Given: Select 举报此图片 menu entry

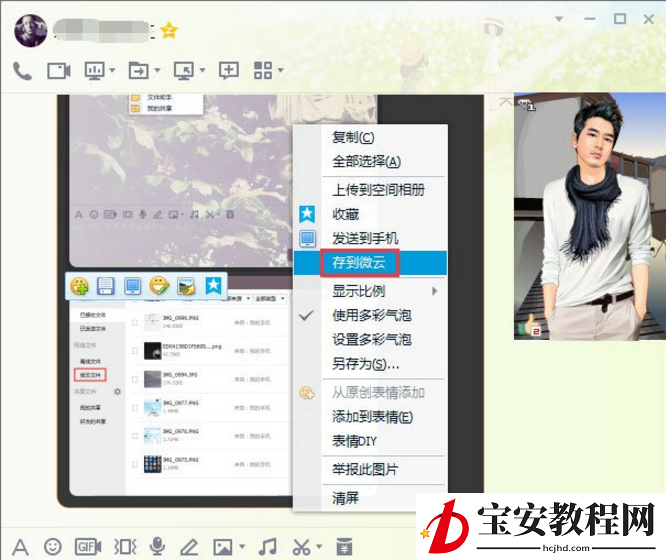Looking at the screenshot, I should point(365,469).
